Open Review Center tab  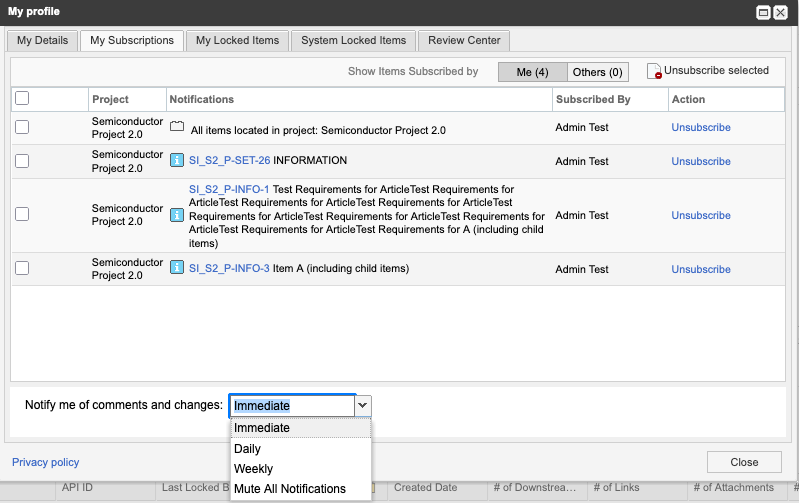[464, 40]
